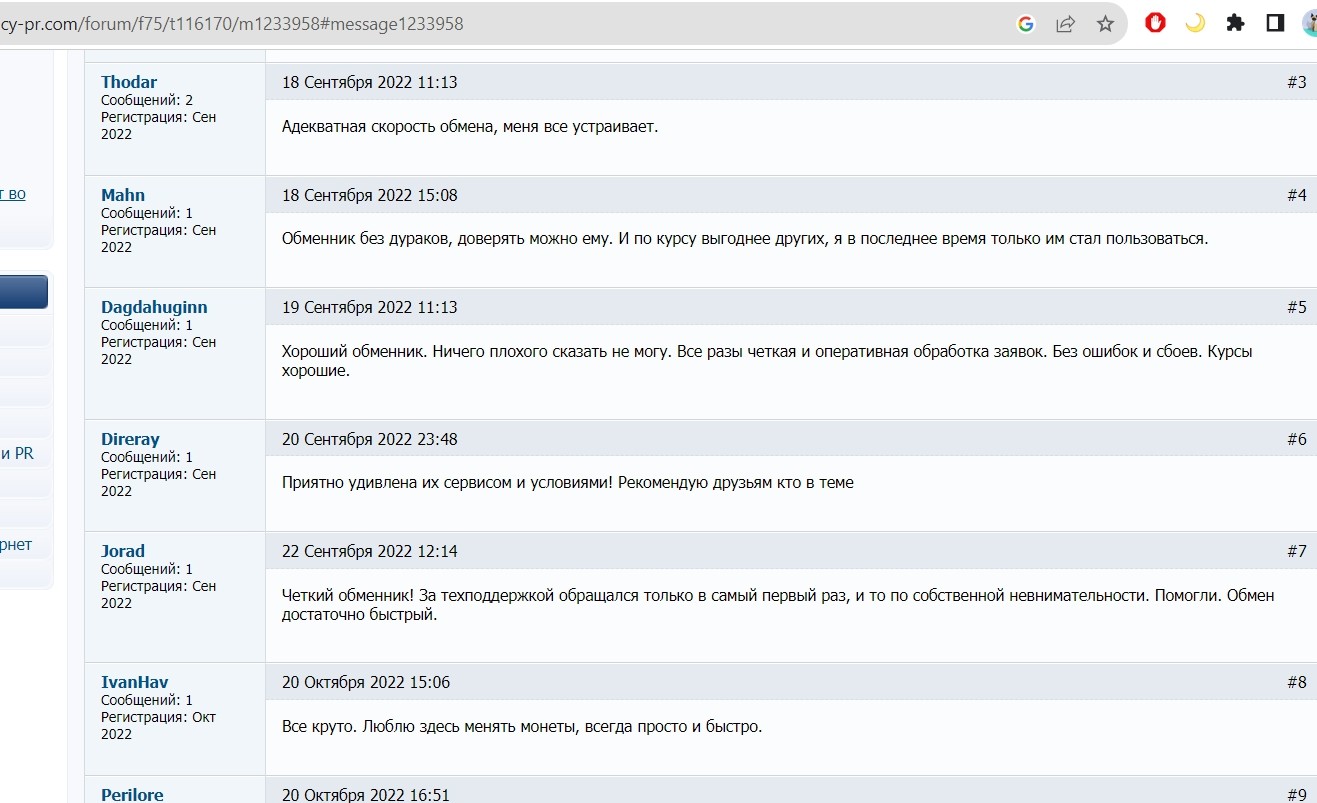Open permalink #6 of Direray's post
Screen dimensions: 1317x803
click(1297, 439)
